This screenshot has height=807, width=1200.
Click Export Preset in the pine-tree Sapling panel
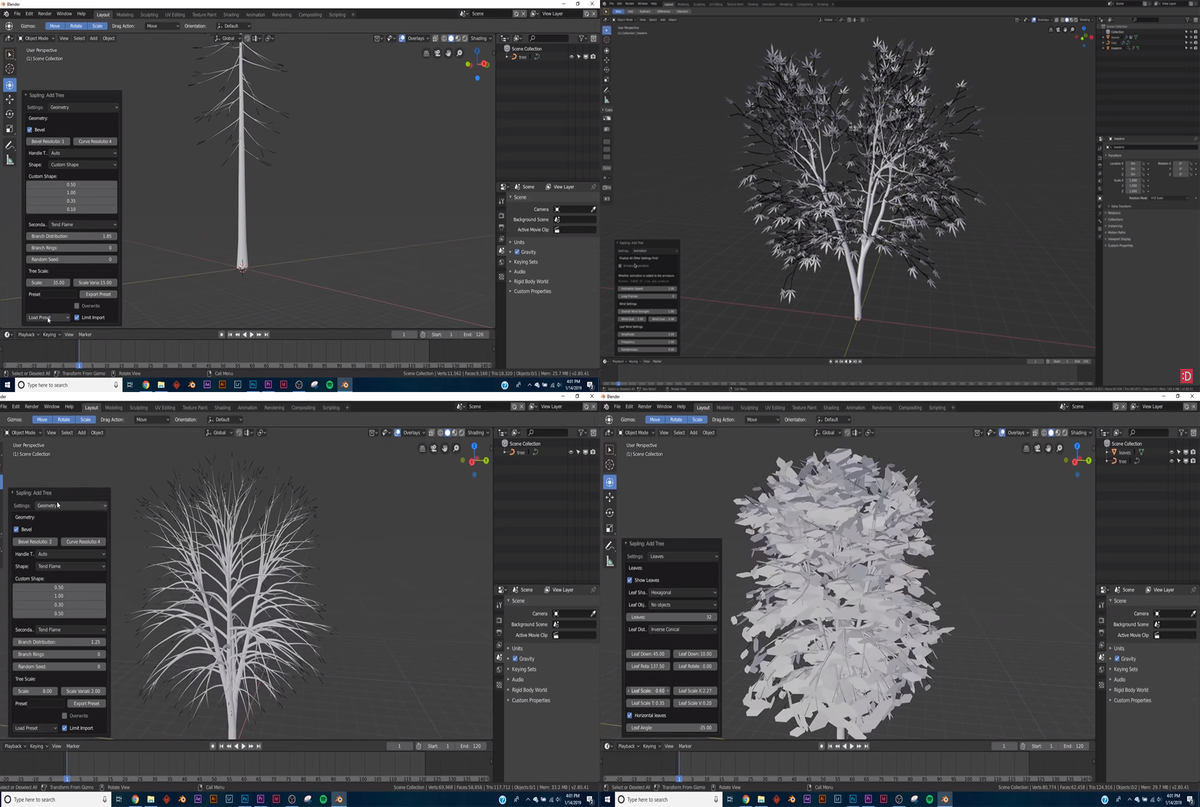pyautogui.click(x=97, y=294)
